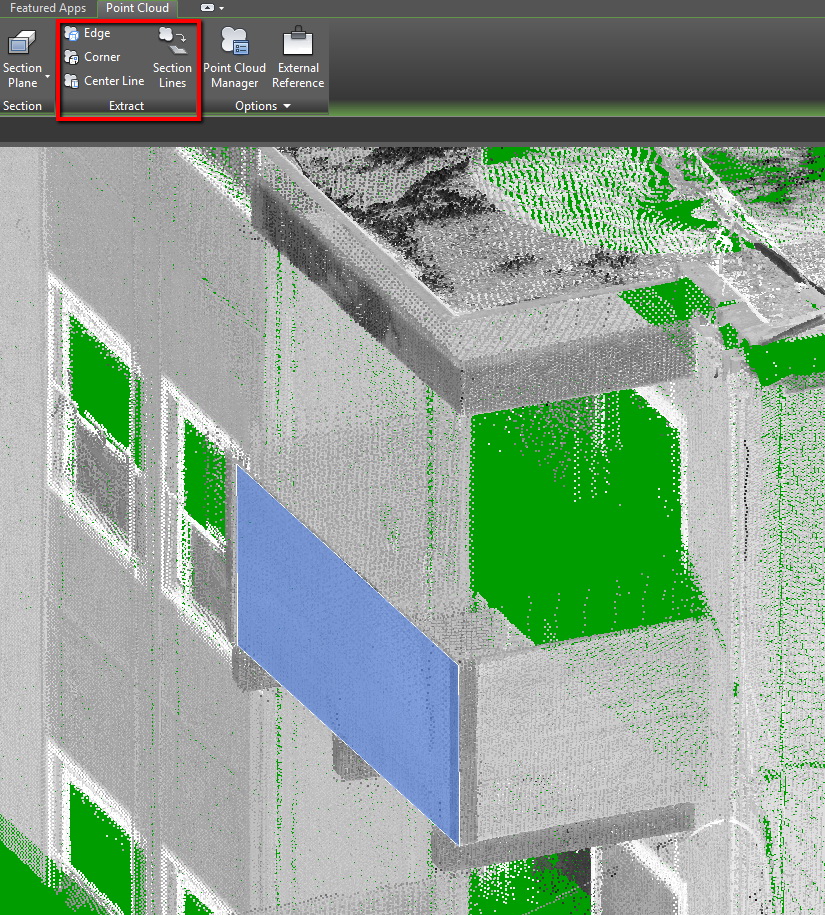This screenshot has width=825, height=915.
Task: Select the Extract Edge tool
Action: coord(88,33)
